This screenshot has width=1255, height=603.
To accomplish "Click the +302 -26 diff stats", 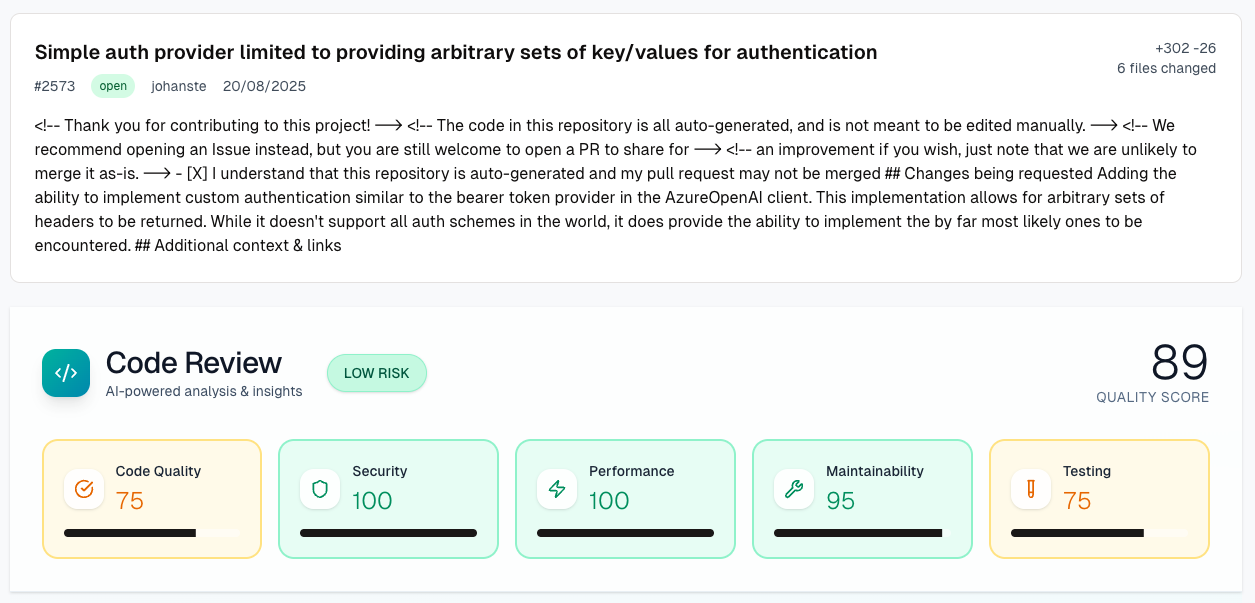I will click(1185, 48).
